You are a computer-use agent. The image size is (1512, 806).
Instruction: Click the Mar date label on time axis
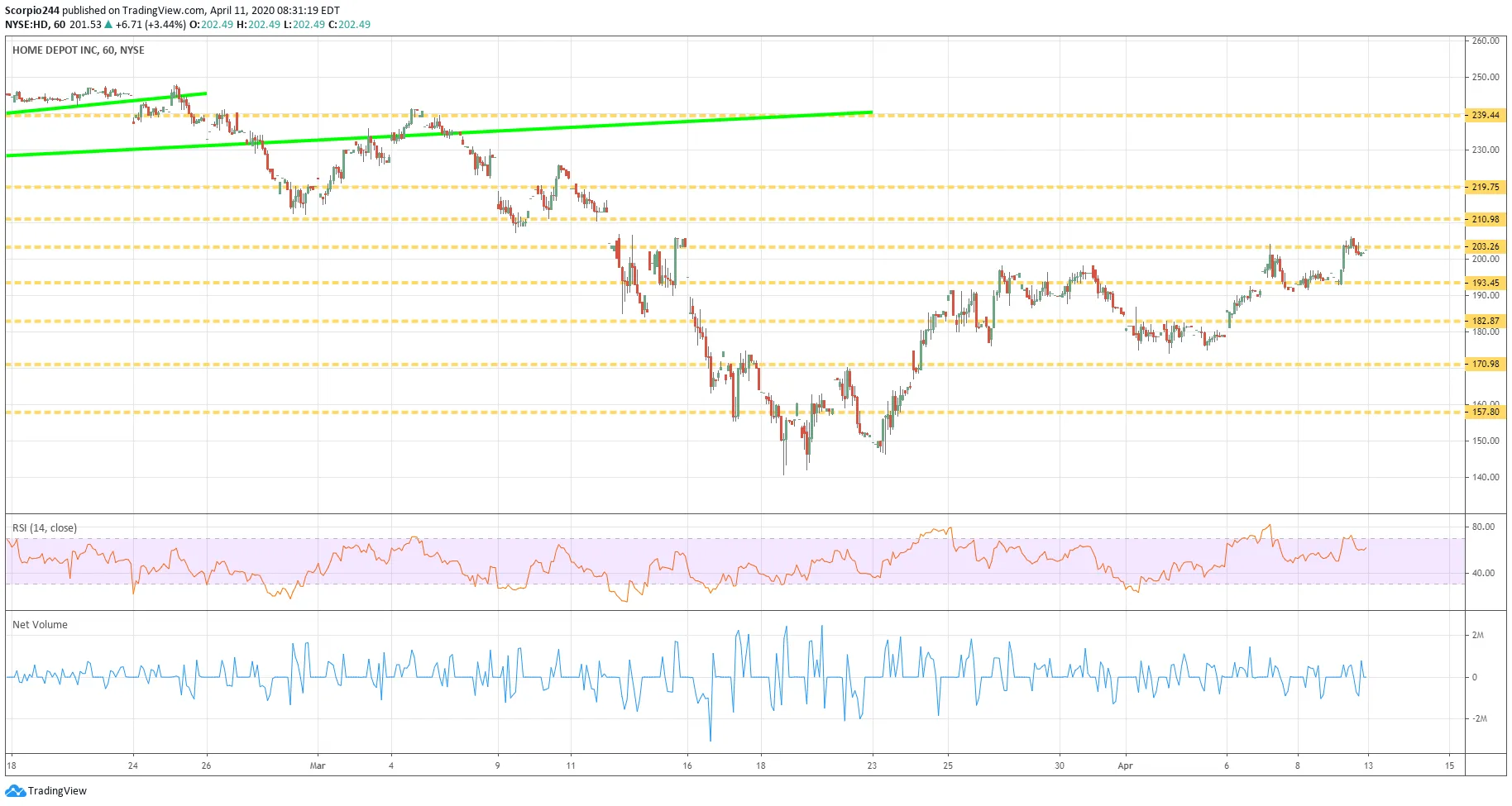point(318,765)
